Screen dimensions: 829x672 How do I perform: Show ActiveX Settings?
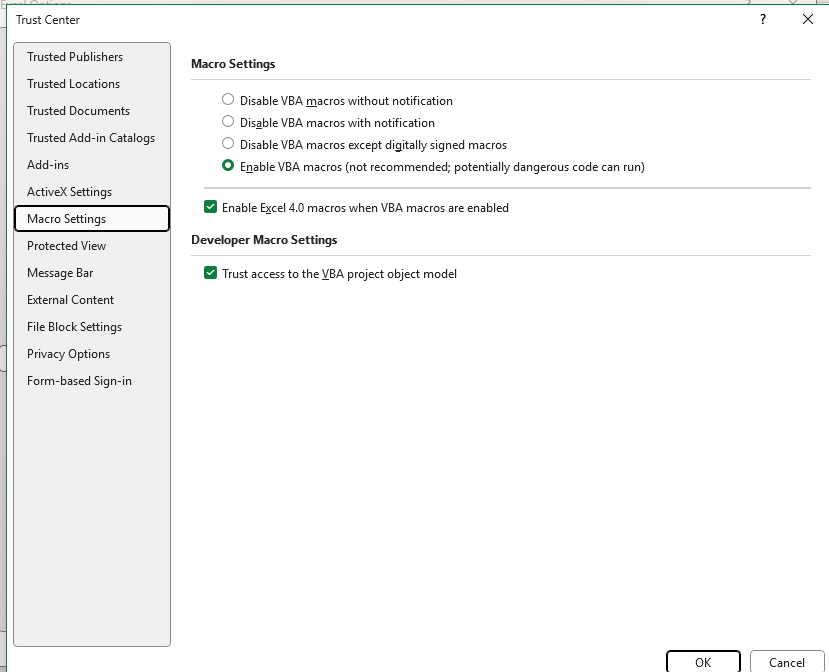[92, 191]
